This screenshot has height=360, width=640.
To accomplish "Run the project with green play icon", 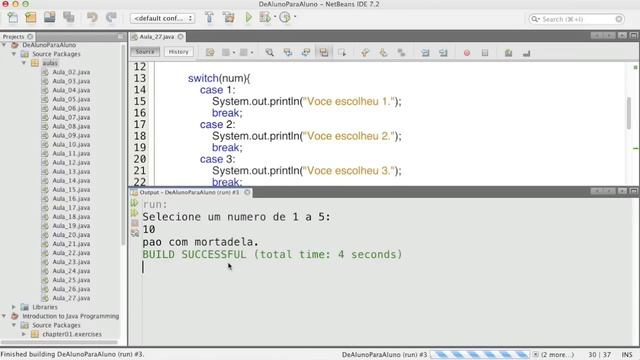I will tap(248, 18).
